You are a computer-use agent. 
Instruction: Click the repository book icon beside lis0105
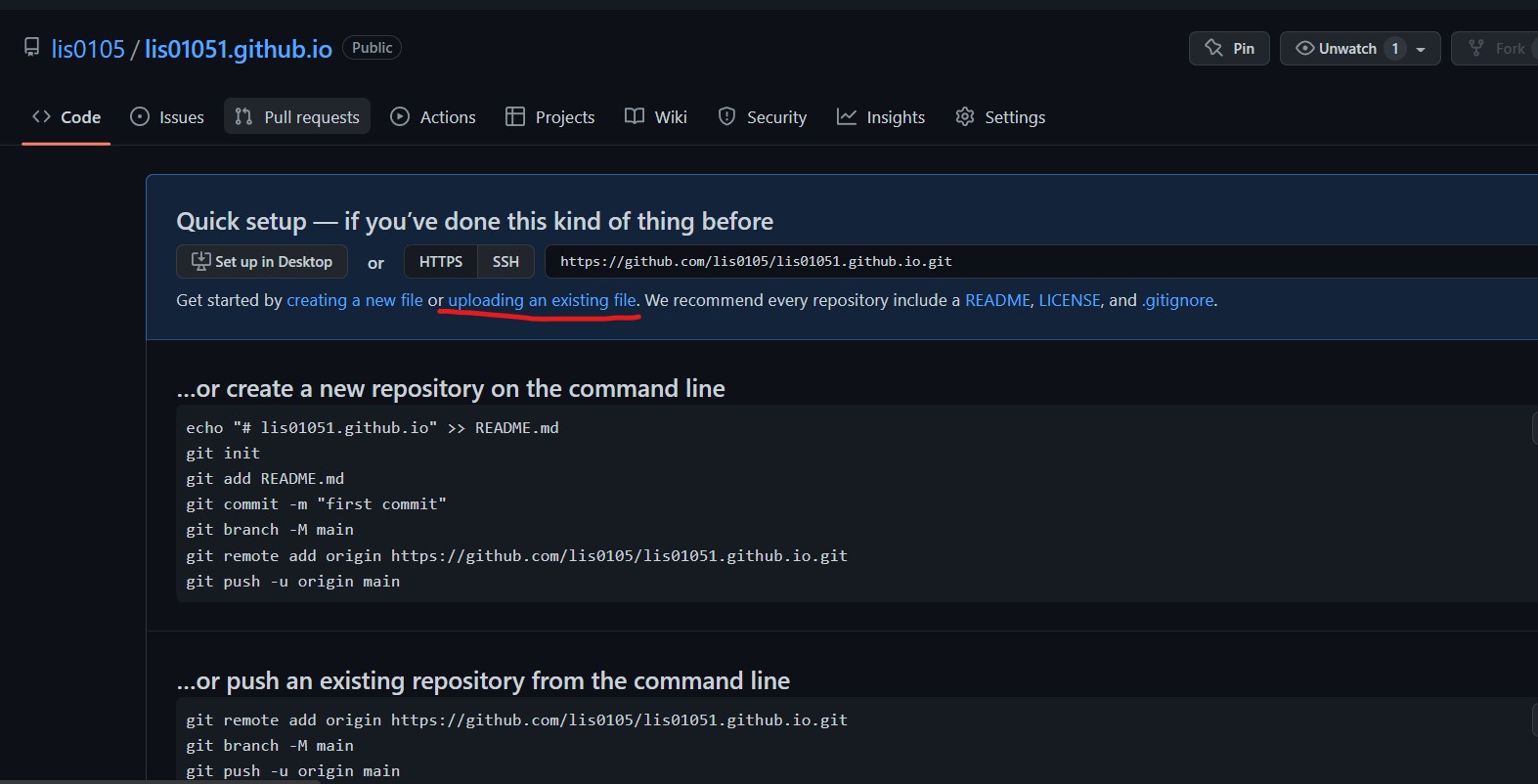(x=32, y=48)
